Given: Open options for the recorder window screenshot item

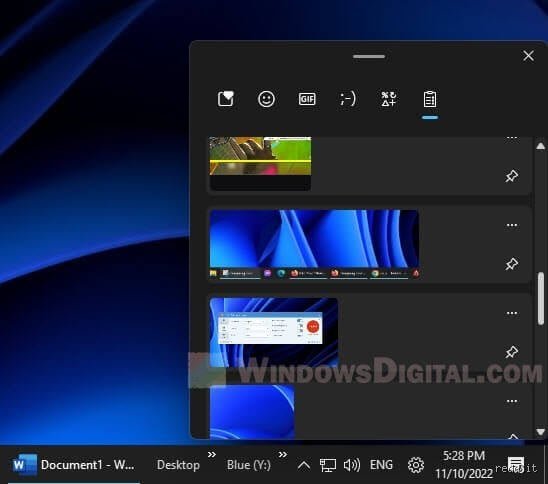Looking at the screenshot, I should tap(512, 313).
